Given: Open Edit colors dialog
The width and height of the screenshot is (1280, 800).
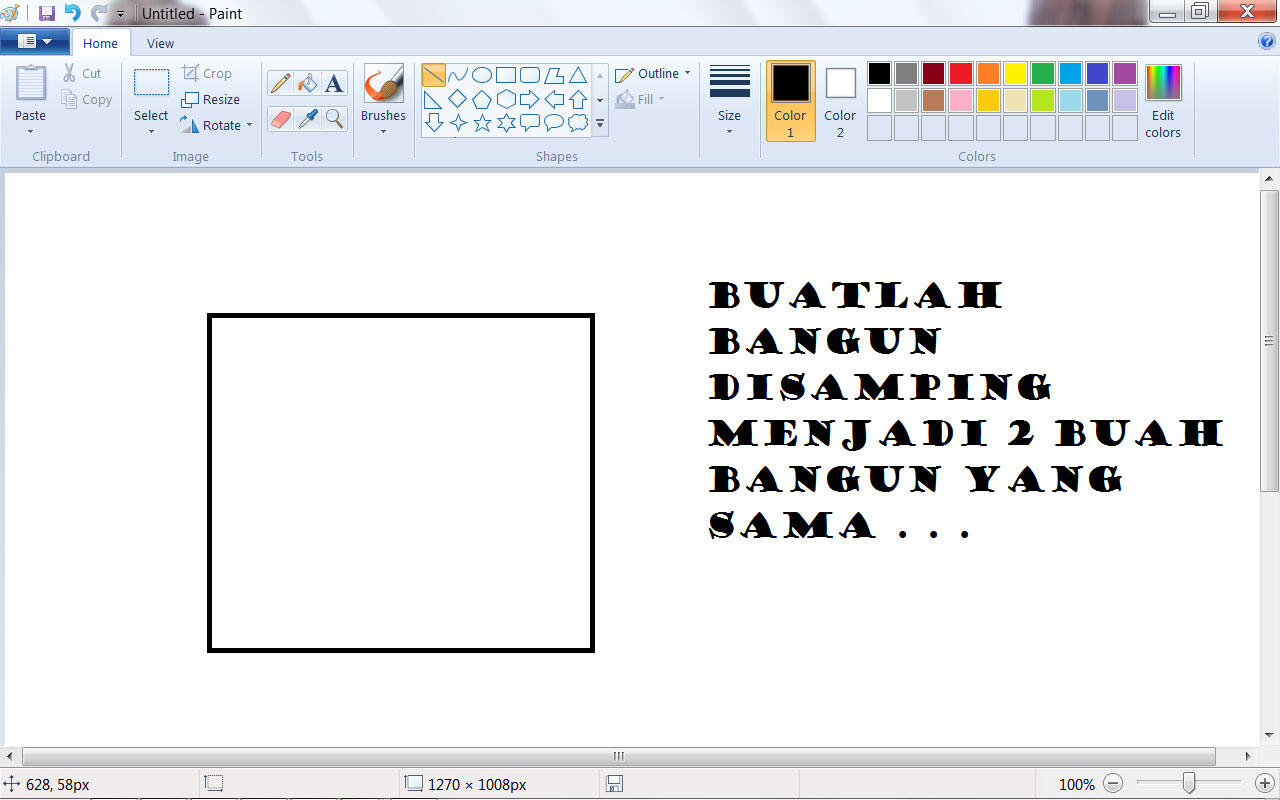Looking at the screenshot, I should coord(1163,101).
